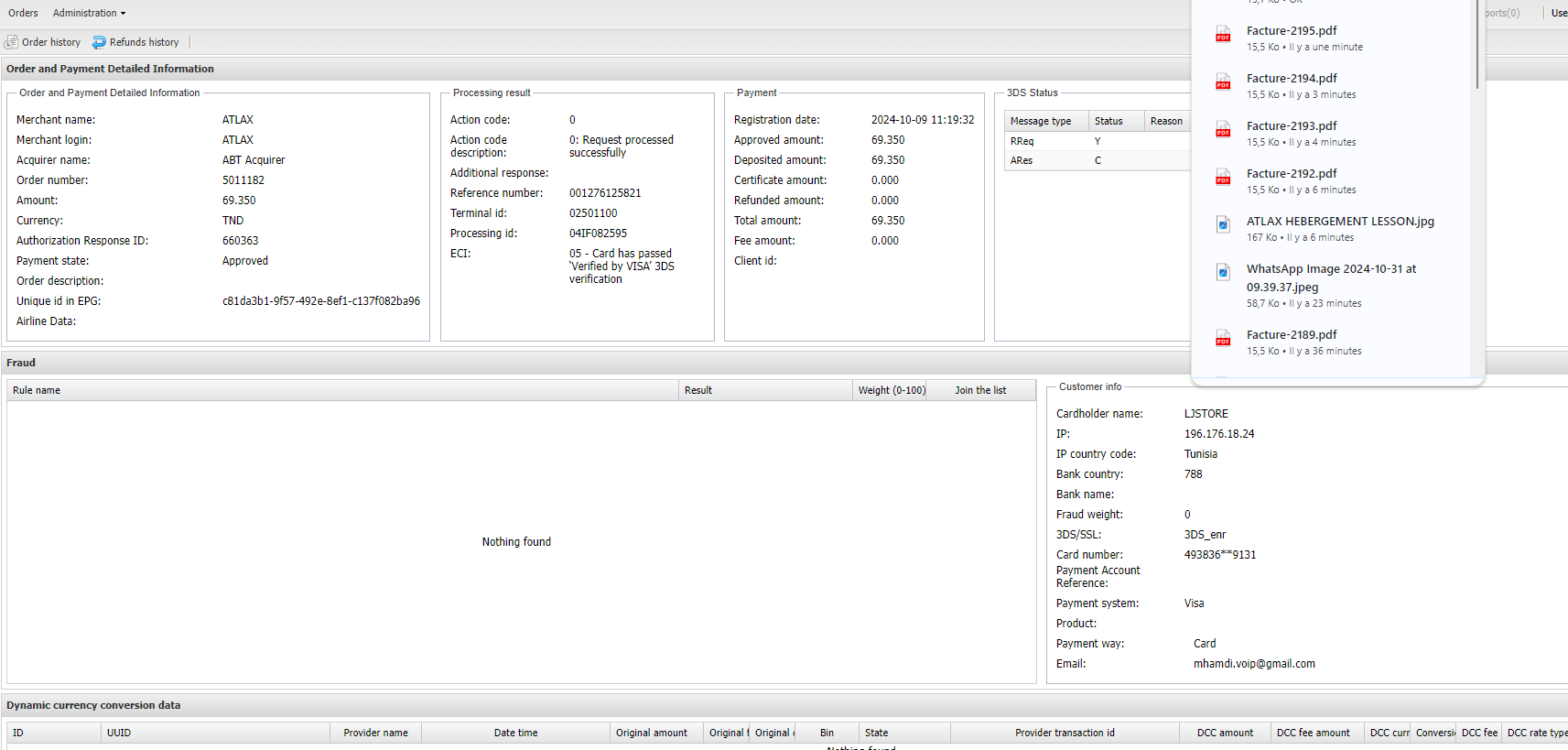Screen dimensions: 1568x750
Task: Click the Join the list column header
Action: [979, 390]
